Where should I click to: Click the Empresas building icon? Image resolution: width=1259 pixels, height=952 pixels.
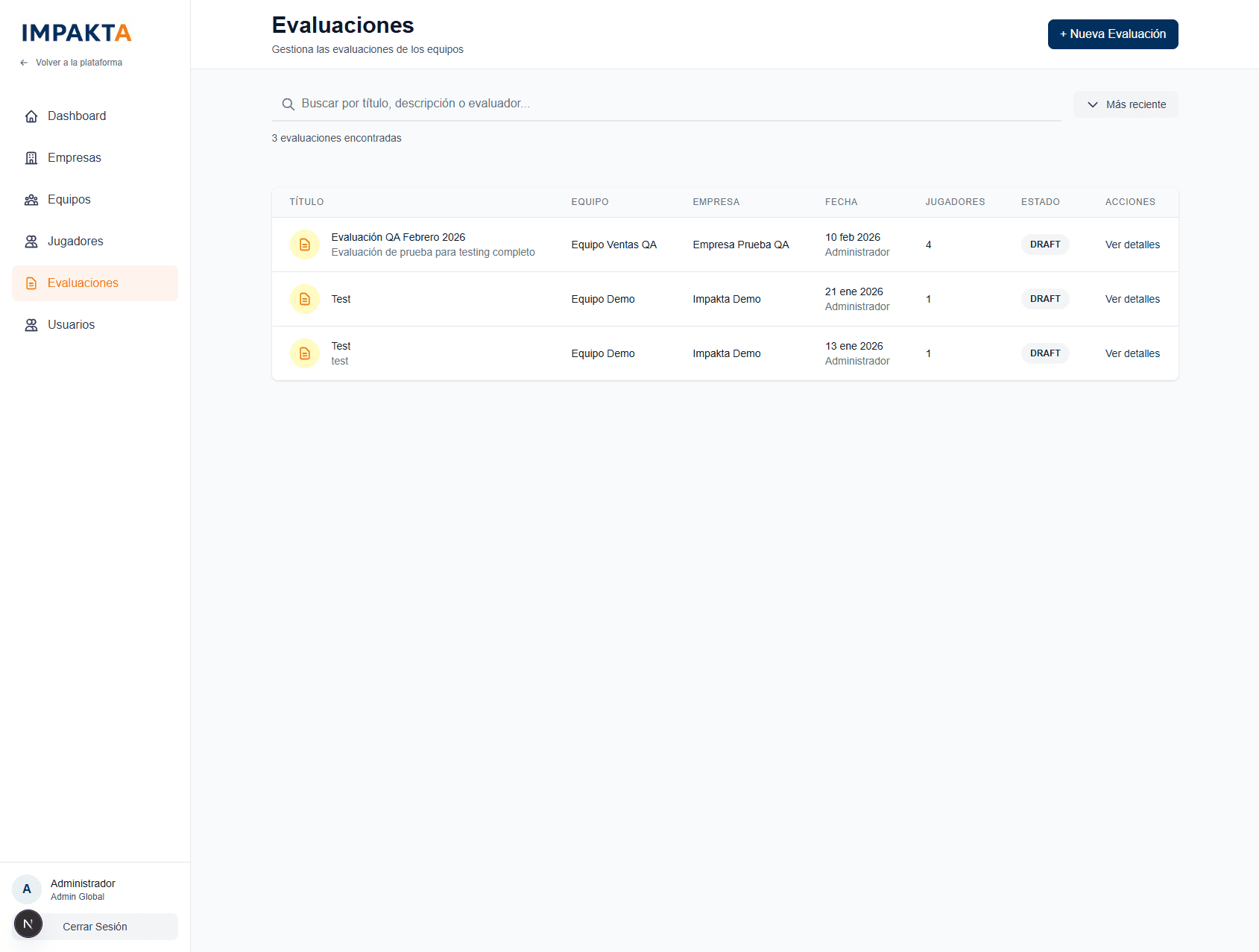[x=31, y=158]
